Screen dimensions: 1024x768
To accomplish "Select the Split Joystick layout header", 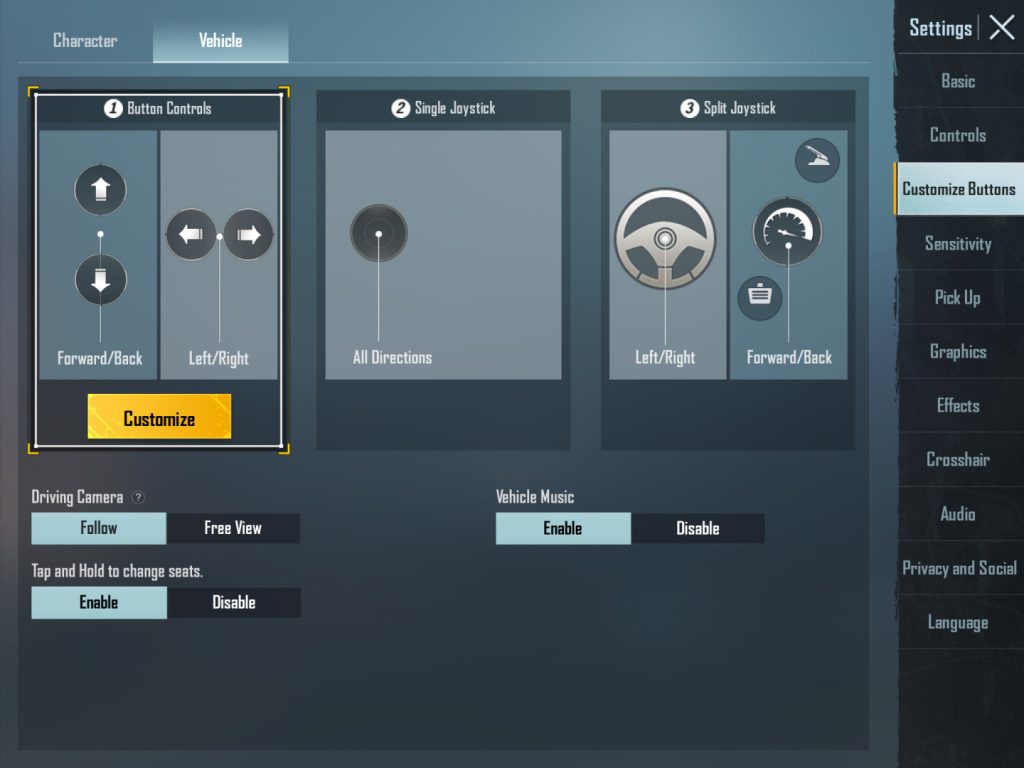I will [728, 108].
